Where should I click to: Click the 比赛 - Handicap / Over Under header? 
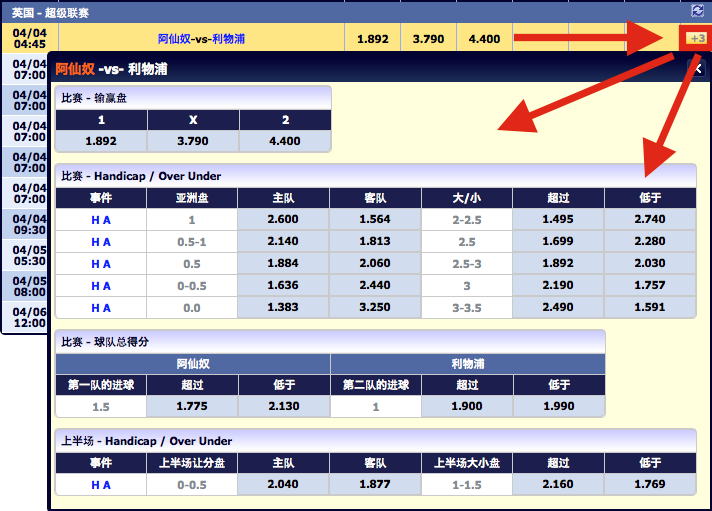376,176
